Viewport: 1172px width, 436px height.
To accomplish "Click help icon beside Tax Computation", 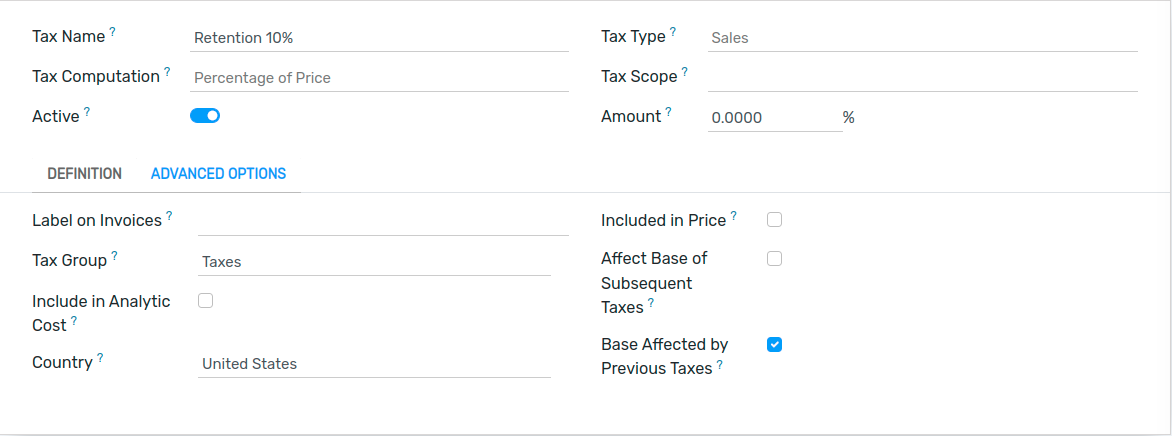I will click(167, 72).
